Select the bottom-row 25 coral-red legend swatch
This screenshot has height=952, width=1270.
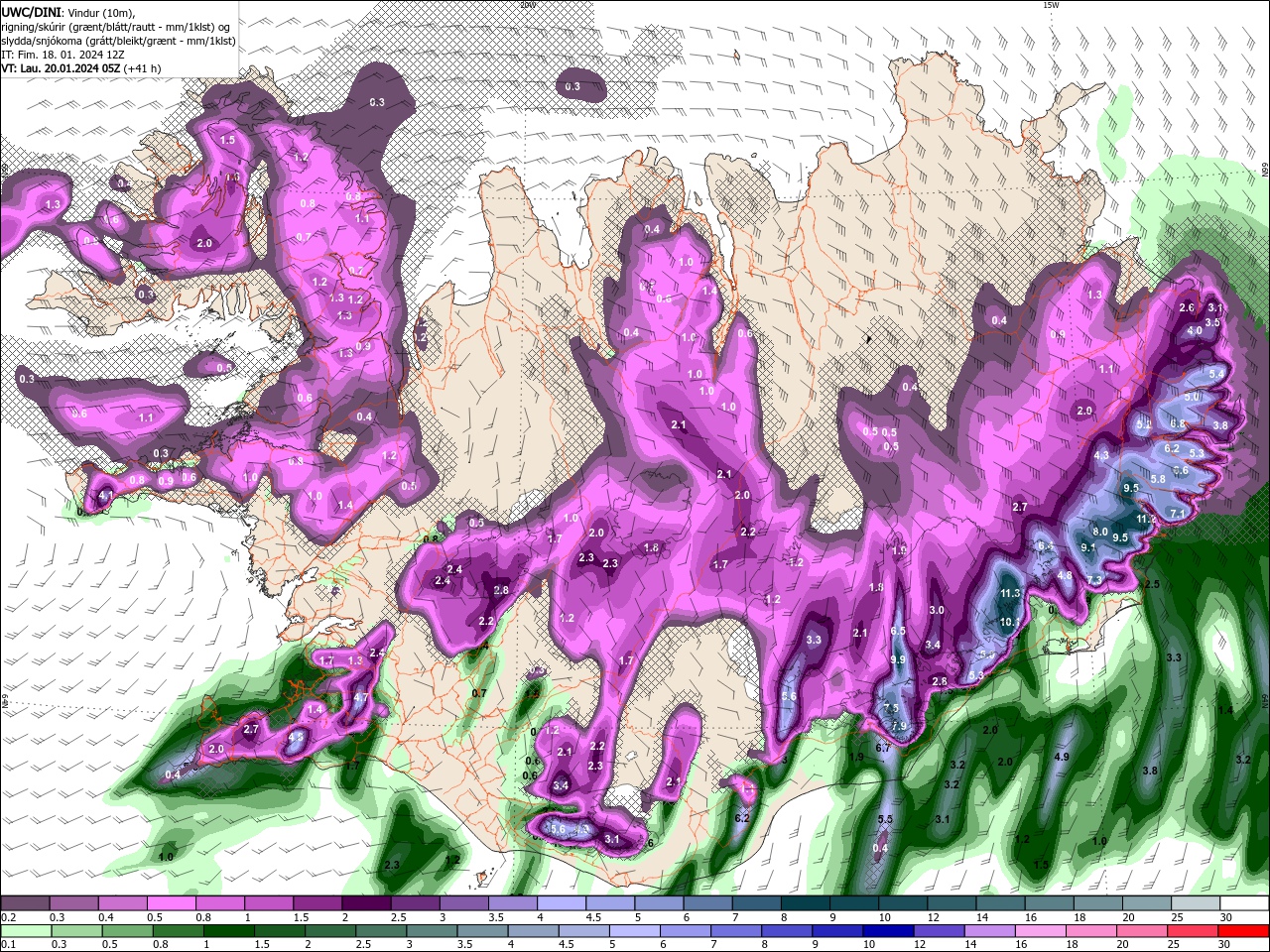pyautogui.click(x=1193, y=931)
